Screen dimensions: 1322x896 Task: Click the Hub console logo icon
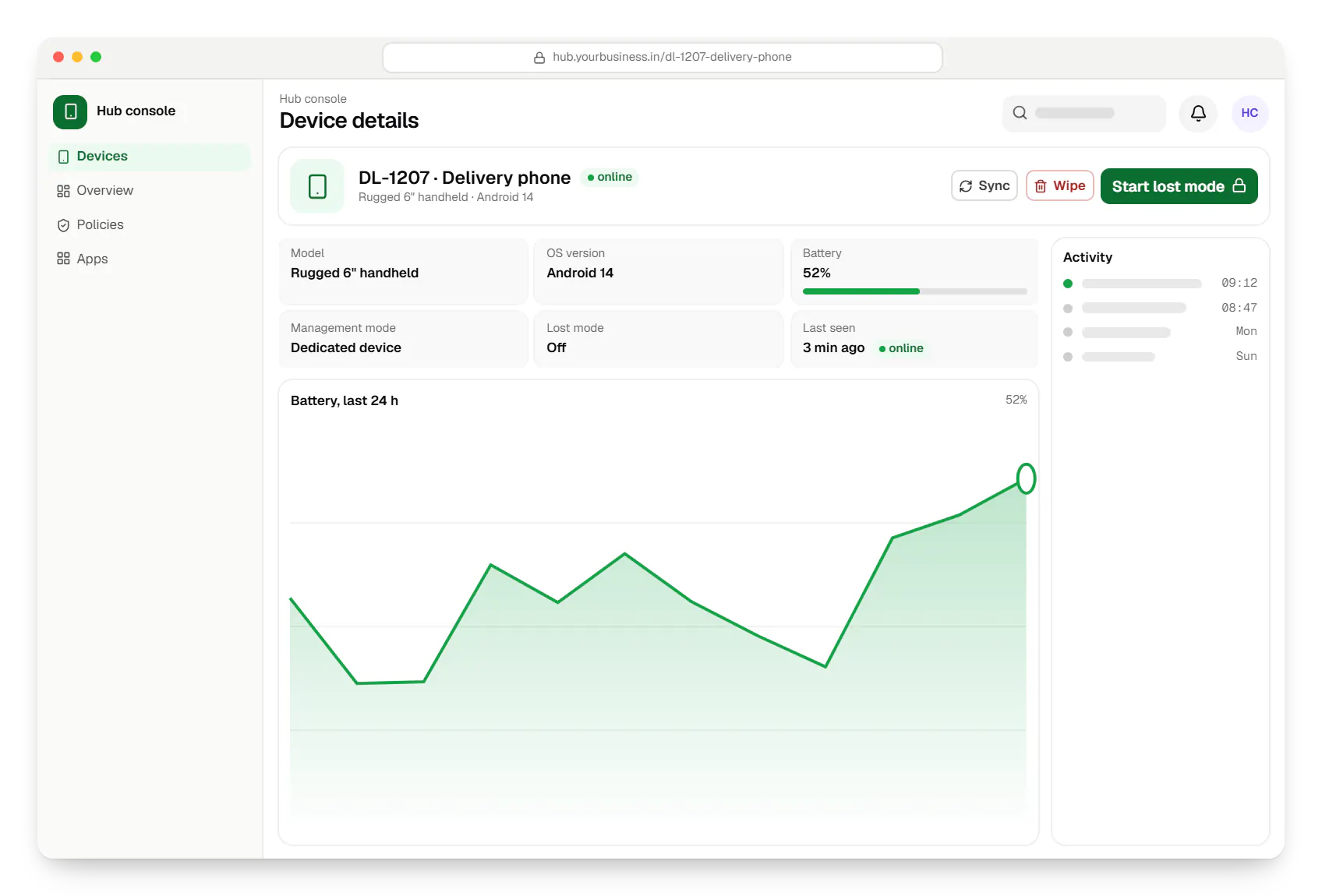click(x=70, y=111)
